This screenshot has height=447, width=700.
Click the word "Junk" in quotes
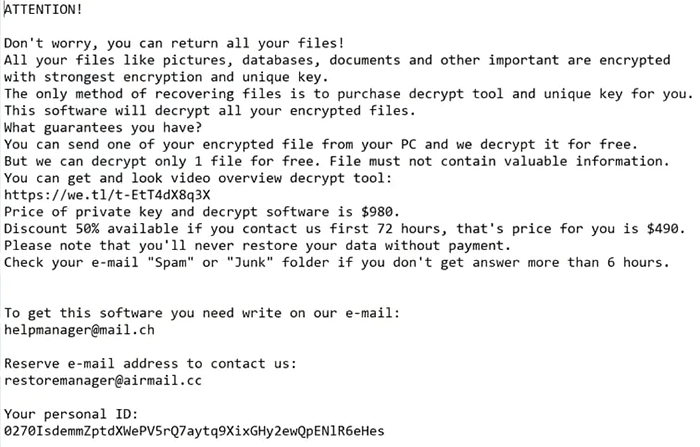click(244, 262)
